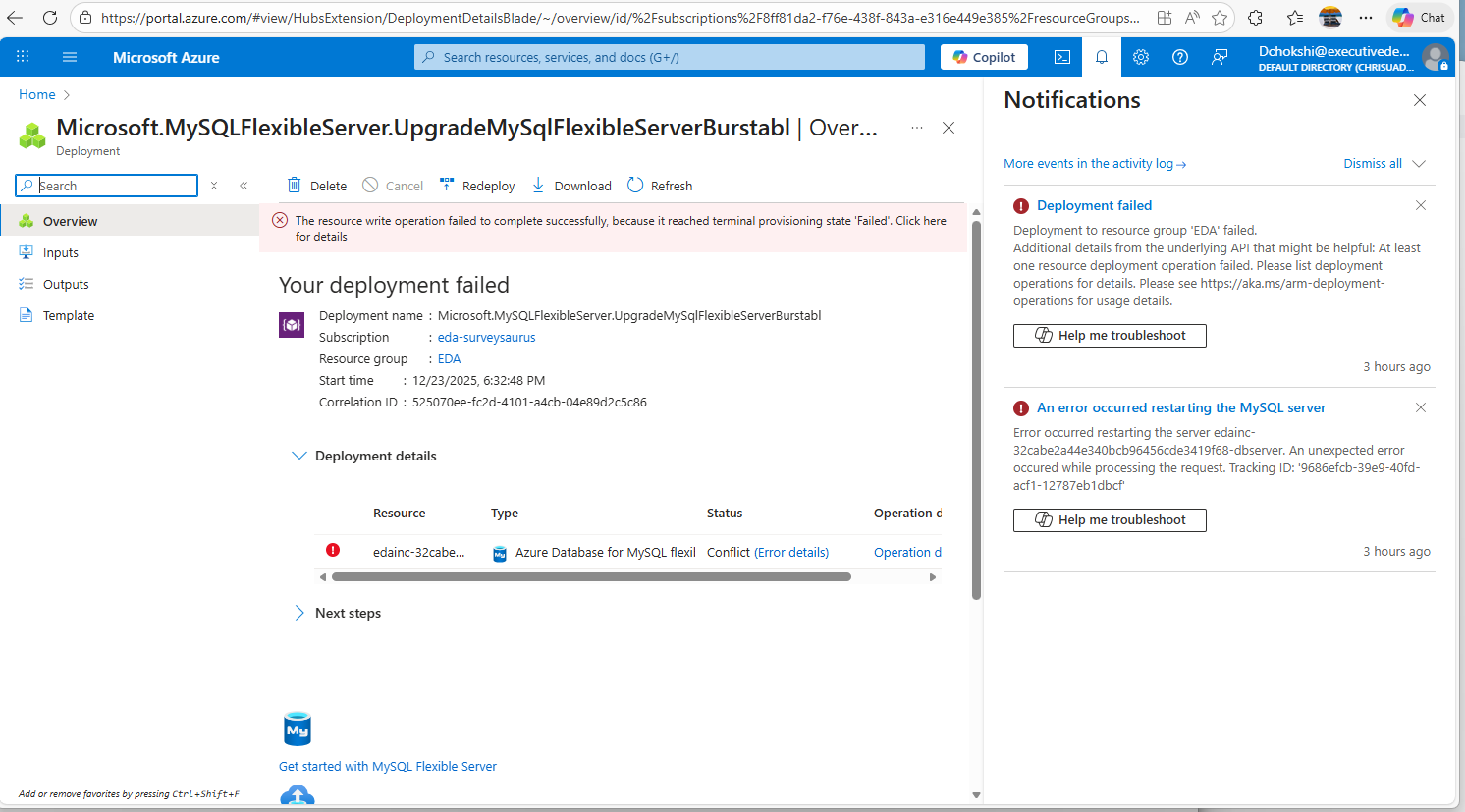
Task: Open the browser settings ellipsis menu
Action: click(1366, 18)
